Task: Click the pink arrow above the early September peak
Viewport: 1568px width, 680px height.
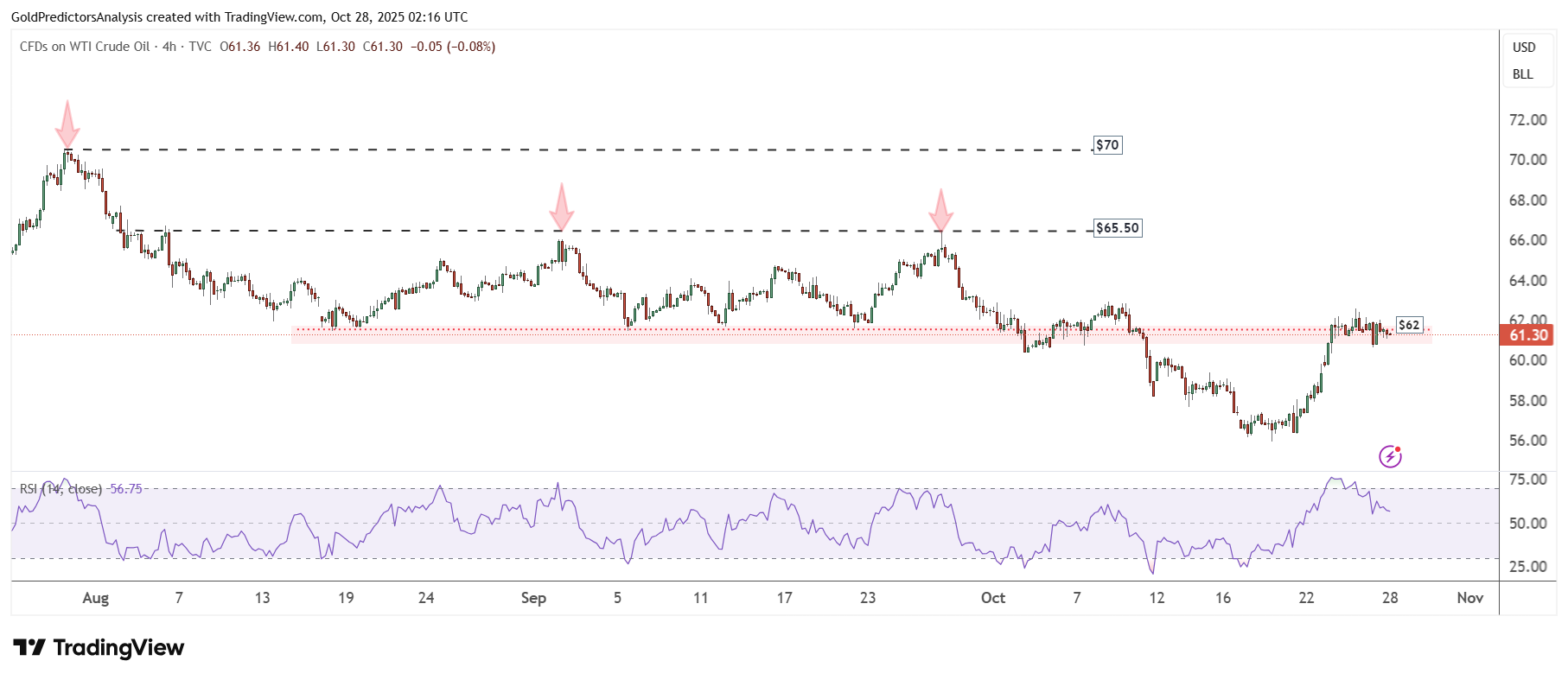Action: [x=562, y=207]
